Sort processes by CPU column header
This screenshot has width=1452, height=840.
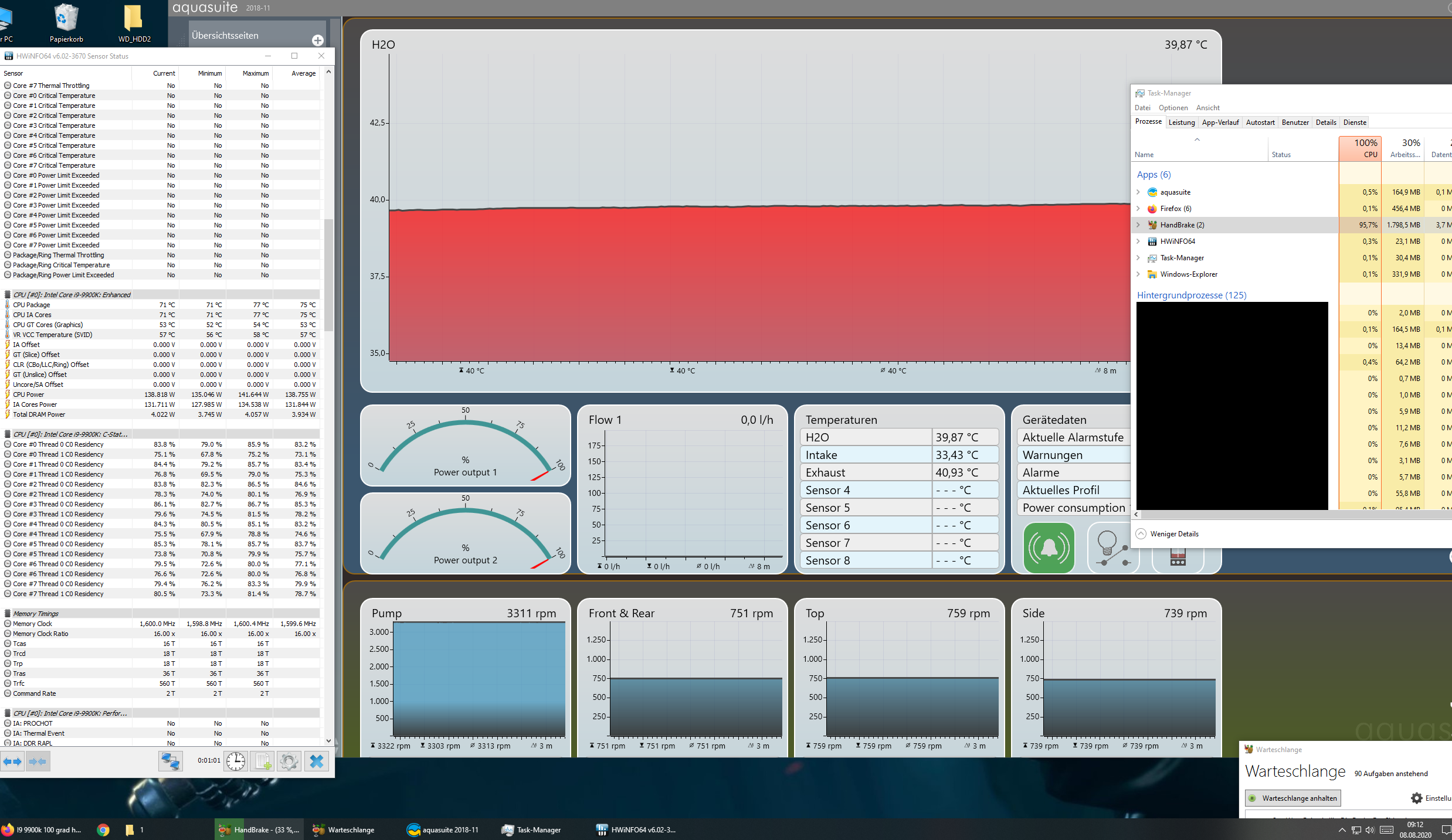(x=1360, y=148)
